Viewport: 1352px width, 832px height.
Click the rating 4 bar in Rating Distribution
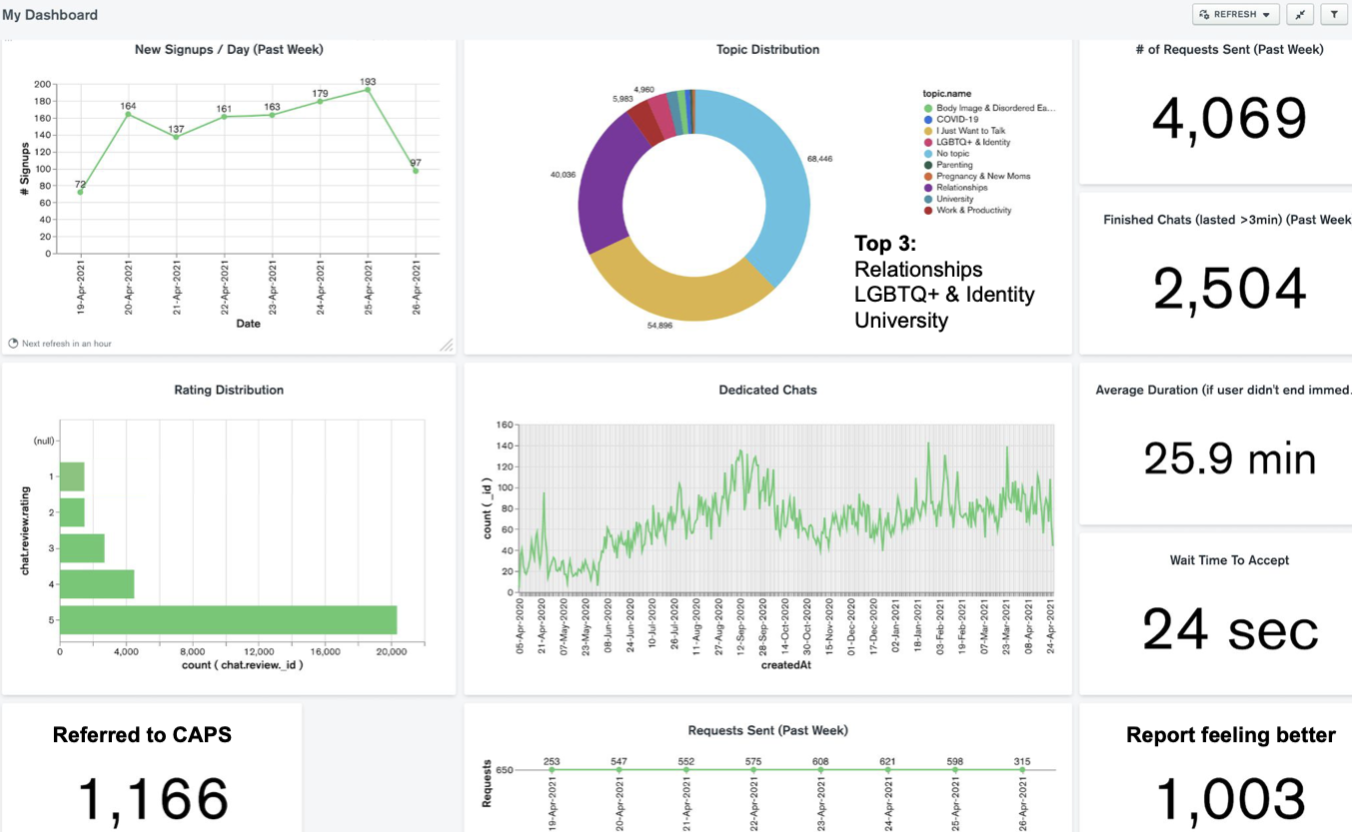pos(97,584)
